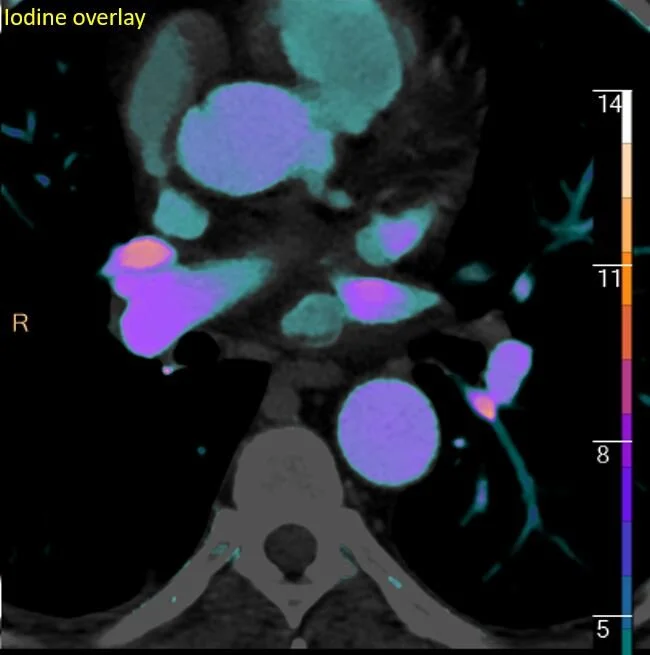The width and height of the screenshot is (650, 655).
Task: Click the color scale value 11
Action: (x=609, y=278)
